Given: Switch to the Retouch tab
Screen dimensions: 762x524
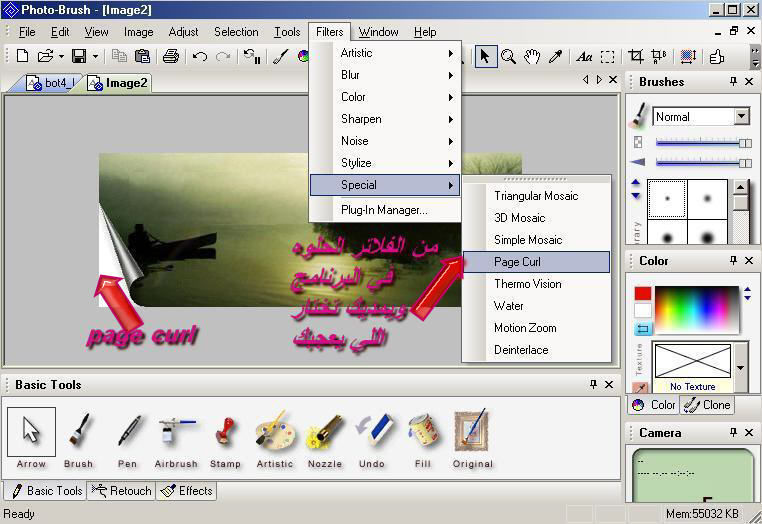Looking at the screenshot, I should pos(121,491).
